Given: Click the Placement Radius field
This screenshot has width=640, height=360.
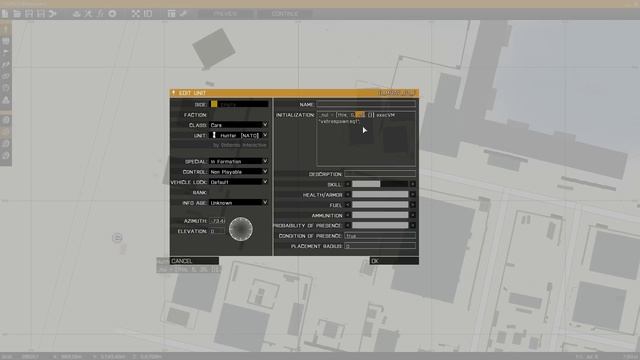Looking at the screenshot, I should (380, 246).
